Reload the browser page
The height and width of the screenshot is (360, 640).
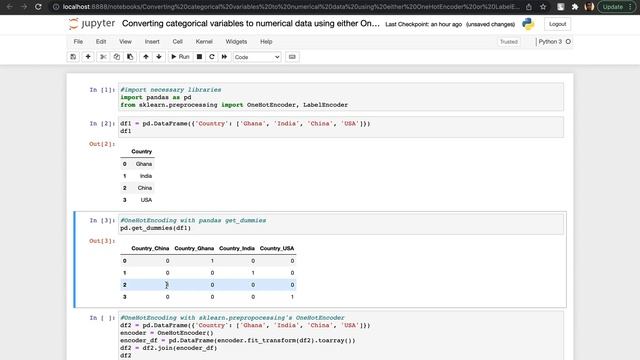click(x=38, y=7)
